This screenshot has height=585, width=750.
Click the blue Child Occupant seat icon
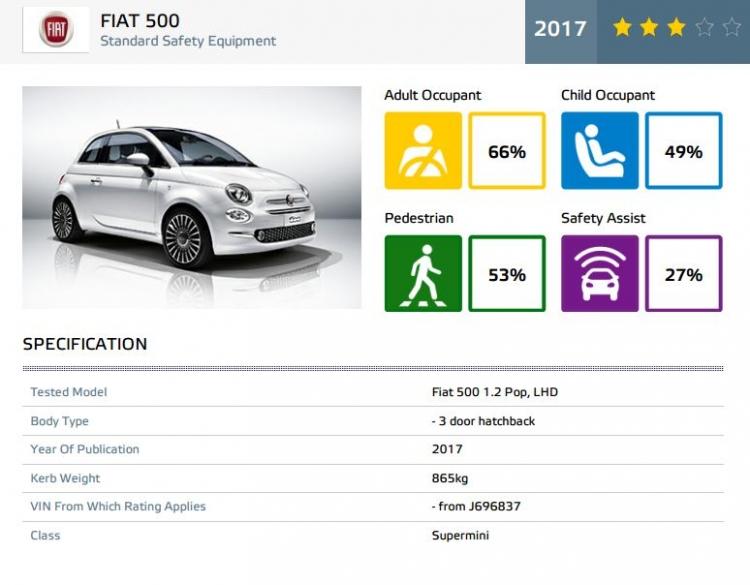pos(600,151)
